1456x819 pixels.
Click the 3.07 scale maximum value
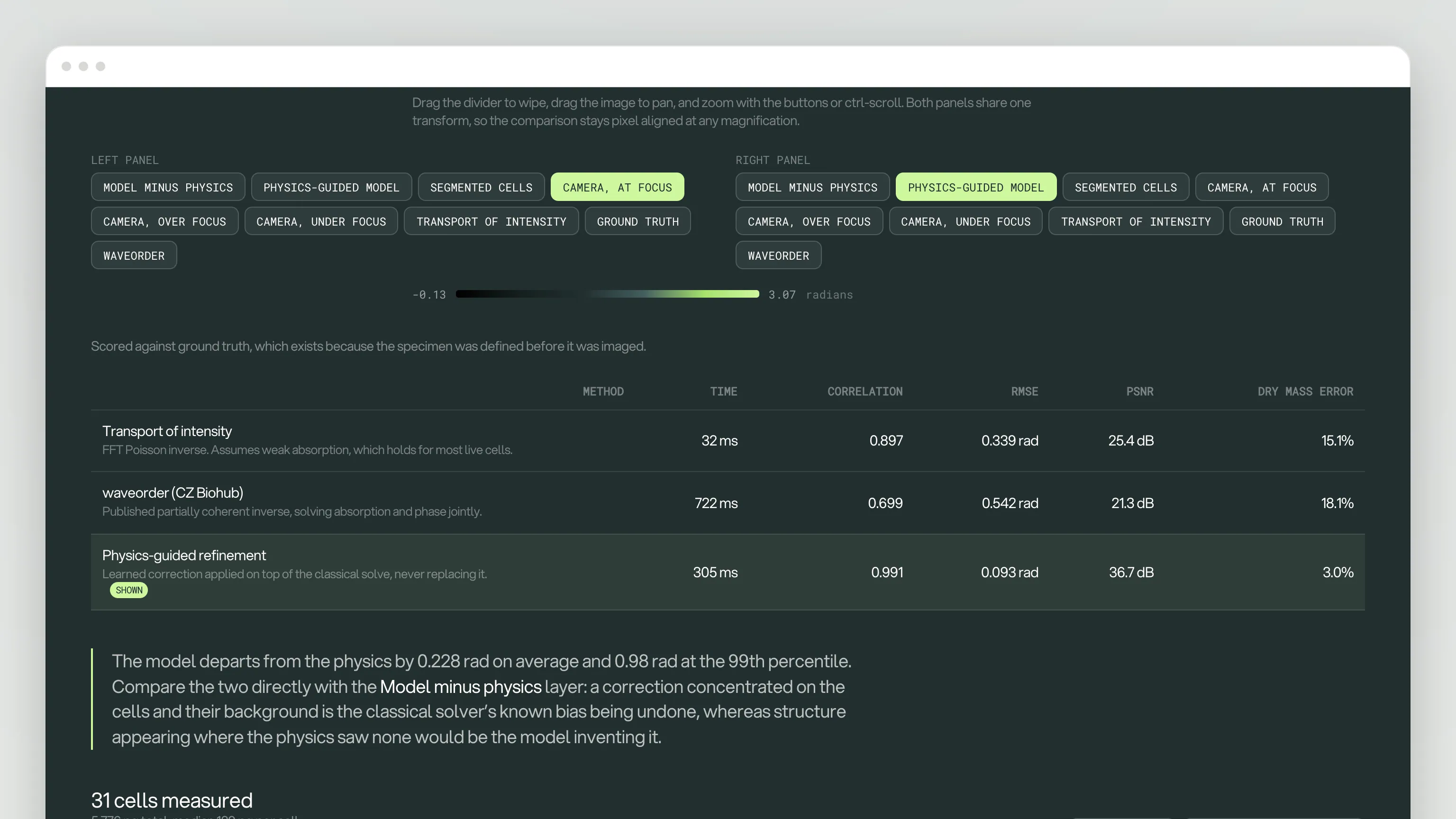pyautogui.click(x=782, y=295)
